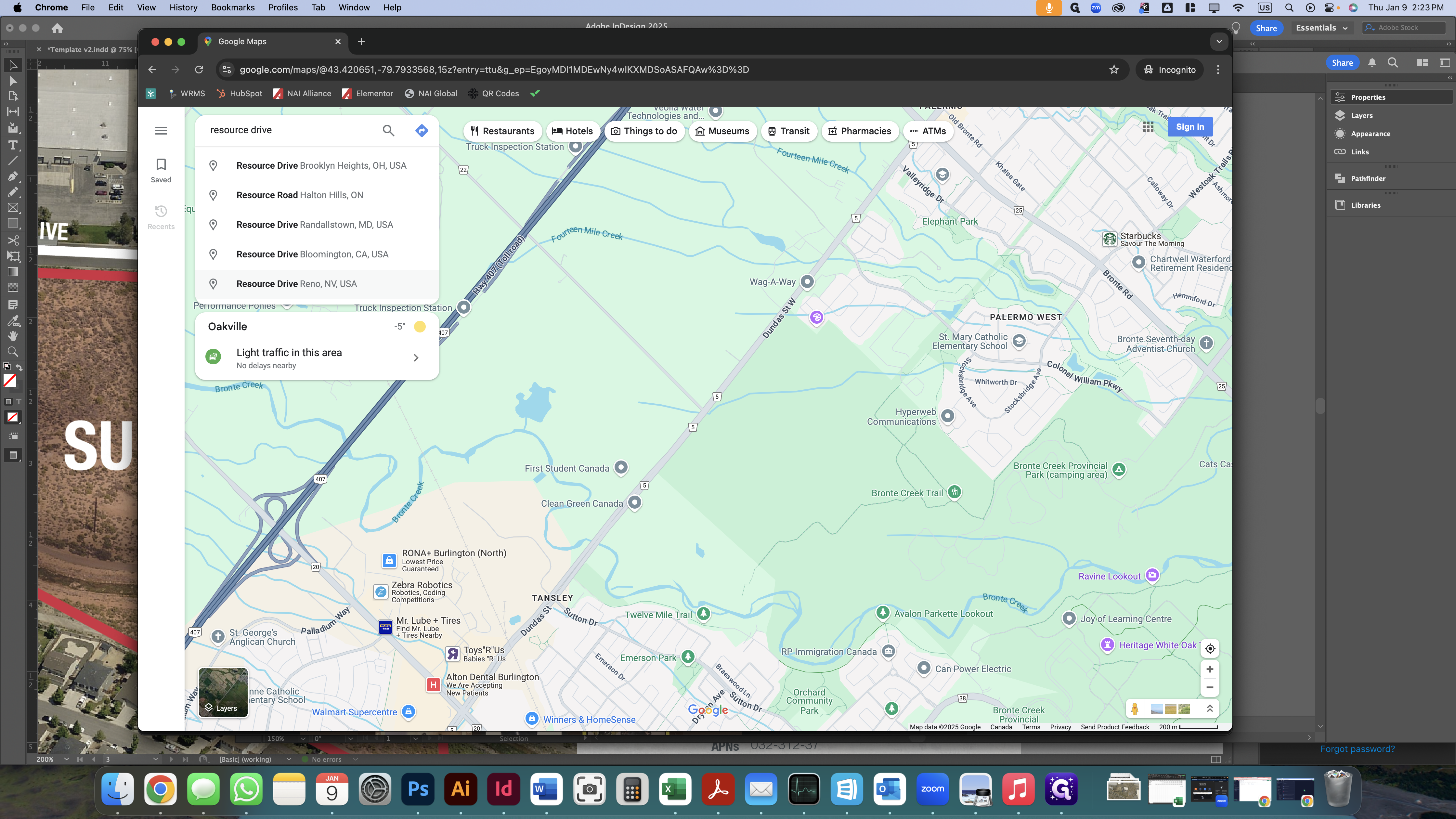The image size is (1456, 819).
Task: Toggle Transit category filter chip
Action: (789, 131)
